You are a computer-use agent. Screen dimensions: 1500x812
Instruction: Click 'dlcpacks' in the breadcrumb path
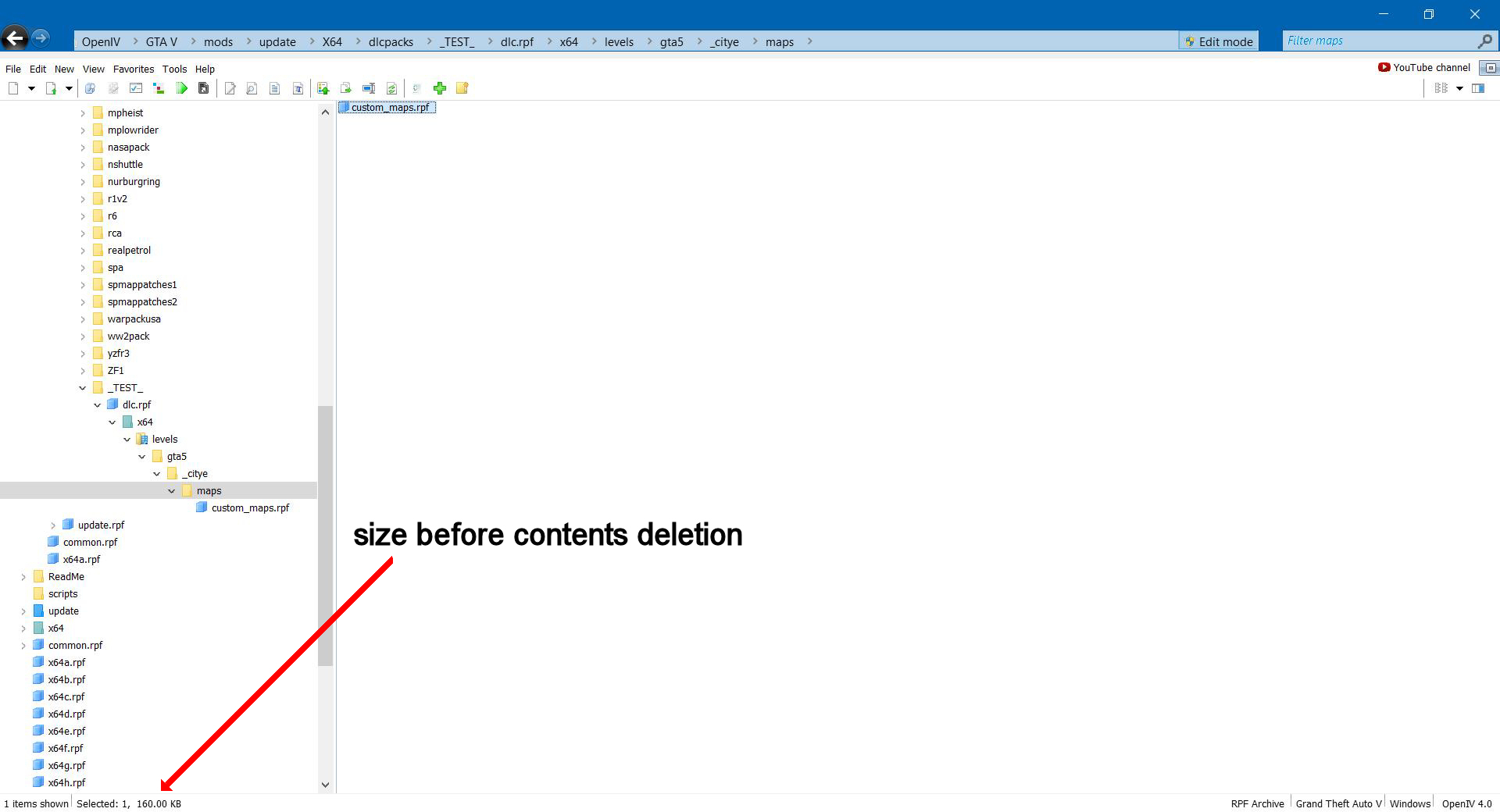(391, 42)
